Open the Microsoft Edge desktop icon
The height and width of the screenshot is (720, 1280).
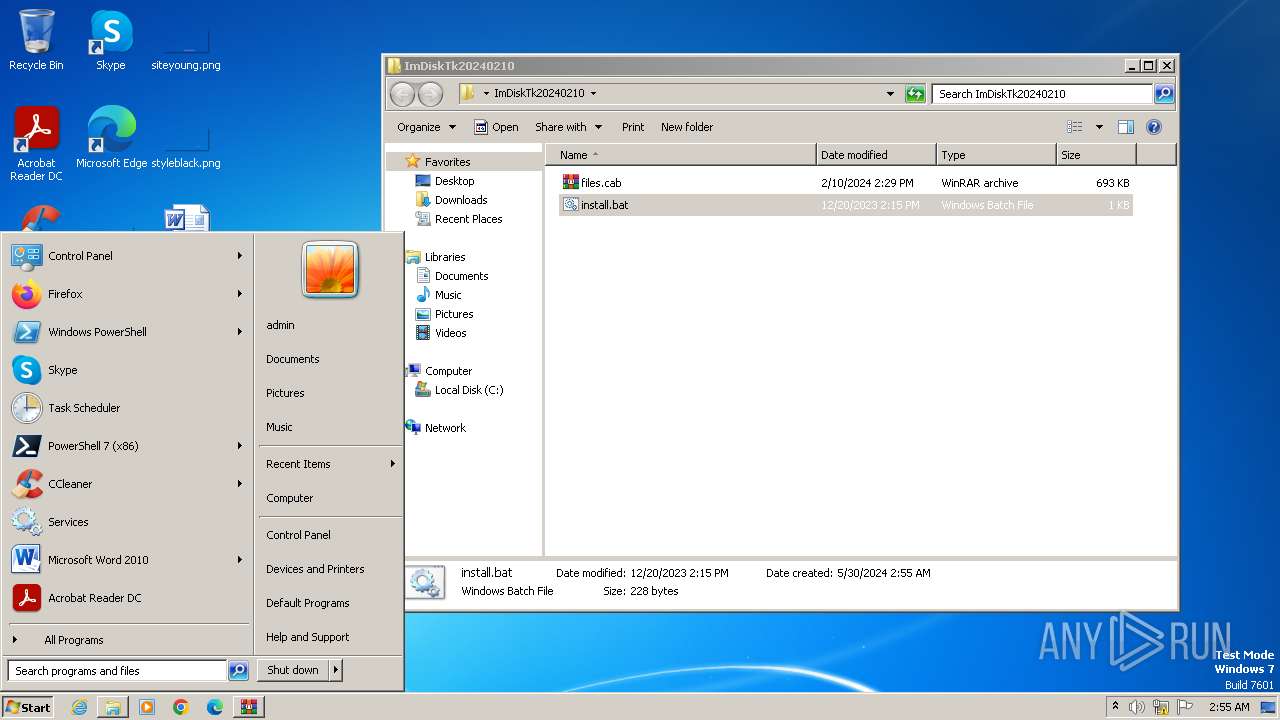[111, 138]
